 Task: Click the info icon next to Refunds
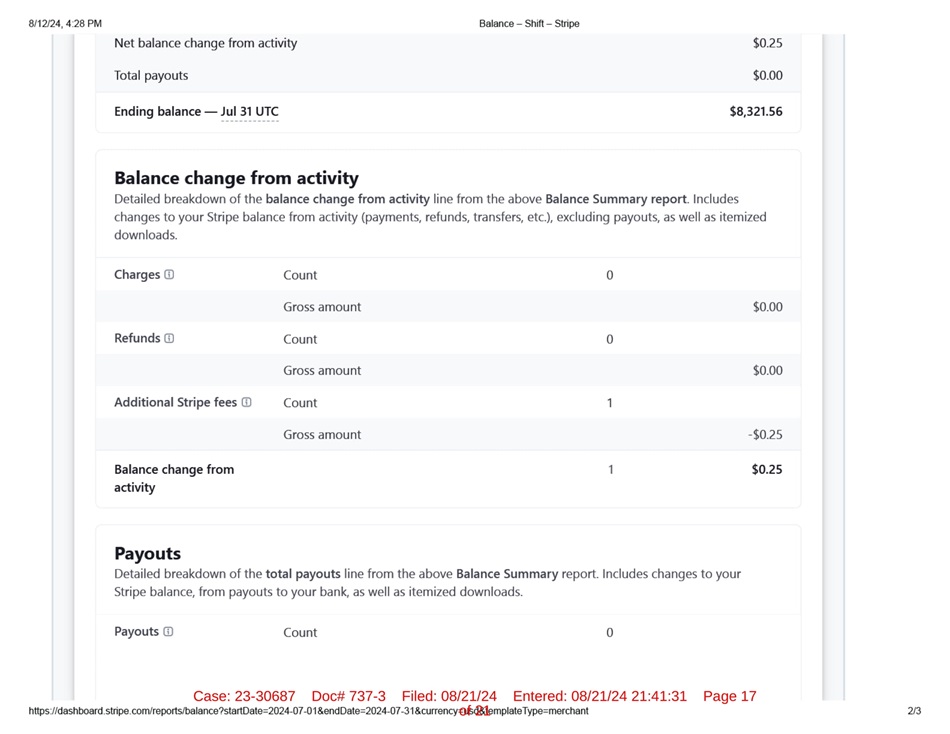(x=169, y=338)
